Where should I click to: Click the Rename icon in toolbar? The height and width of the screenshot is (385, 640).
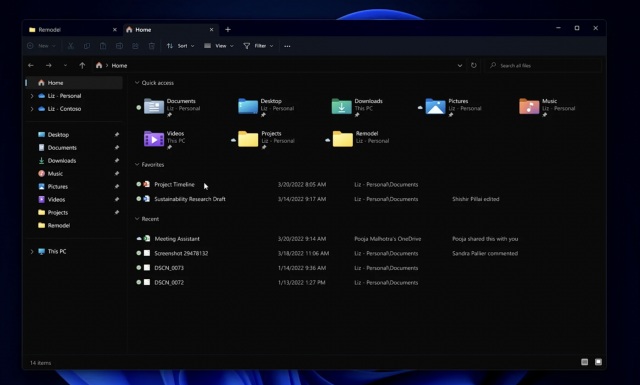click(119, 46)
